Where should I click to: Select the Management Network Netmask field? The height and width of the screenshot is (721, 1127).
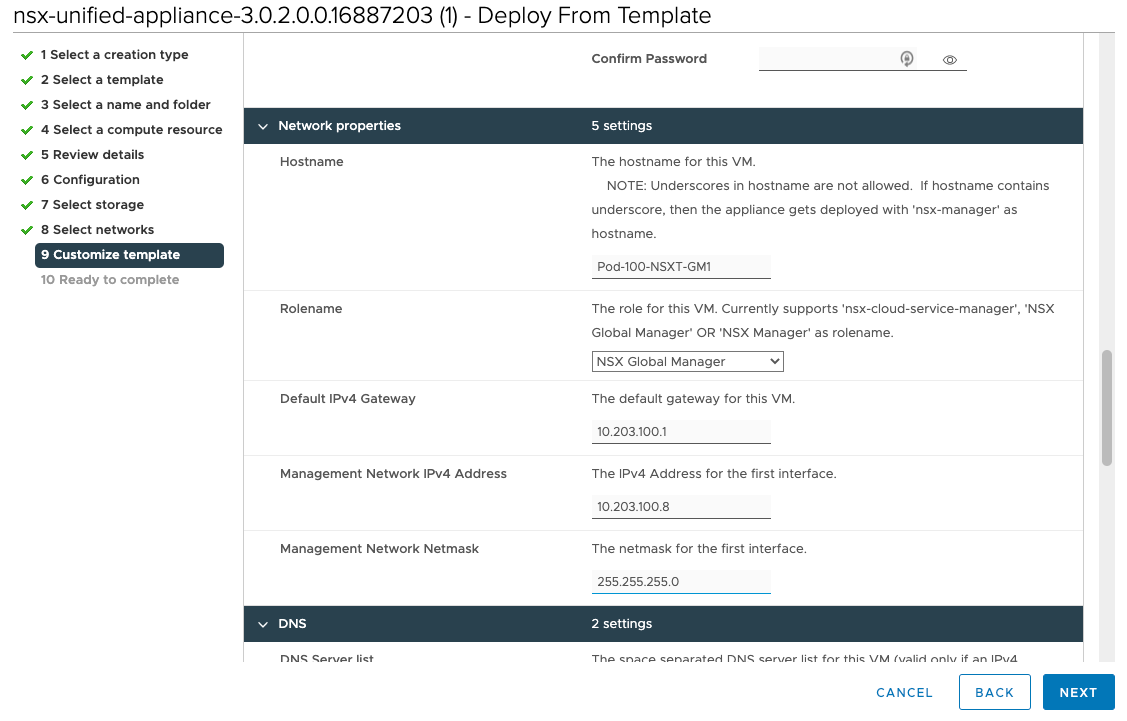coord(681,582)
